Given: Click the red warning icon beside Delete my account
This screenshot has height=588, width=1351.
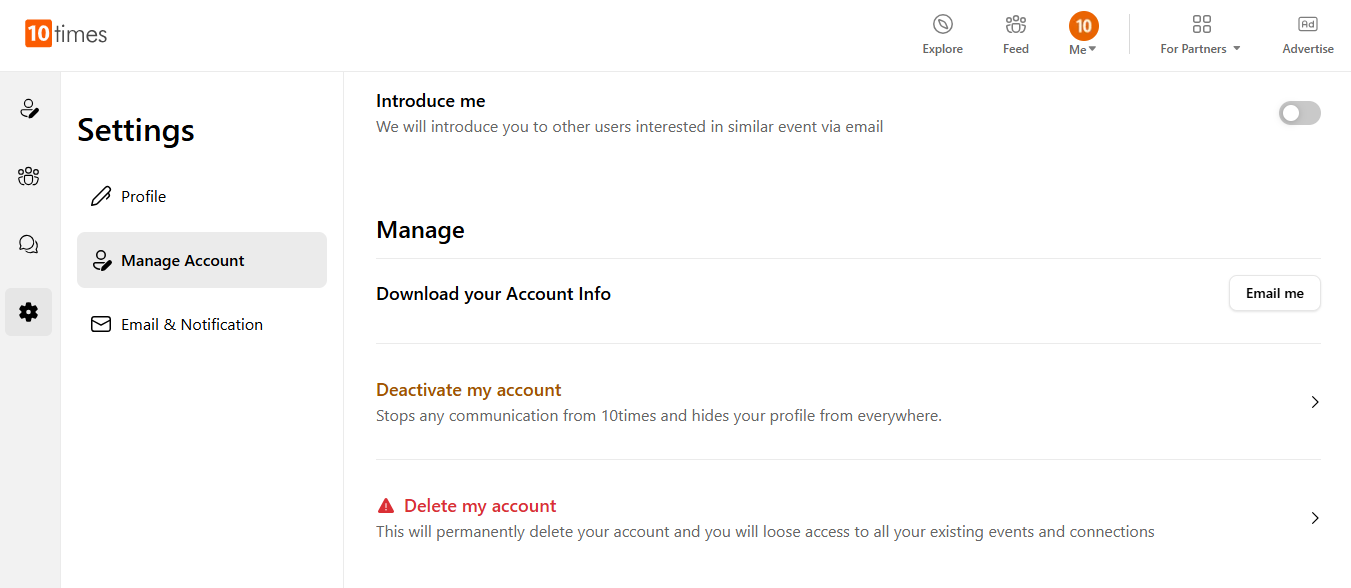Looking at the screenshot, I should 386,506.
